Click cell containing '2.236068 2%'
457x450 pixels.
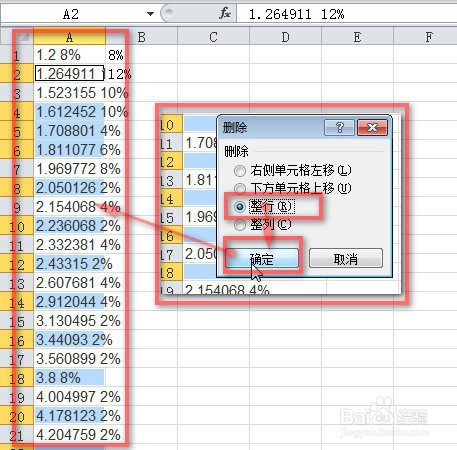69,226
